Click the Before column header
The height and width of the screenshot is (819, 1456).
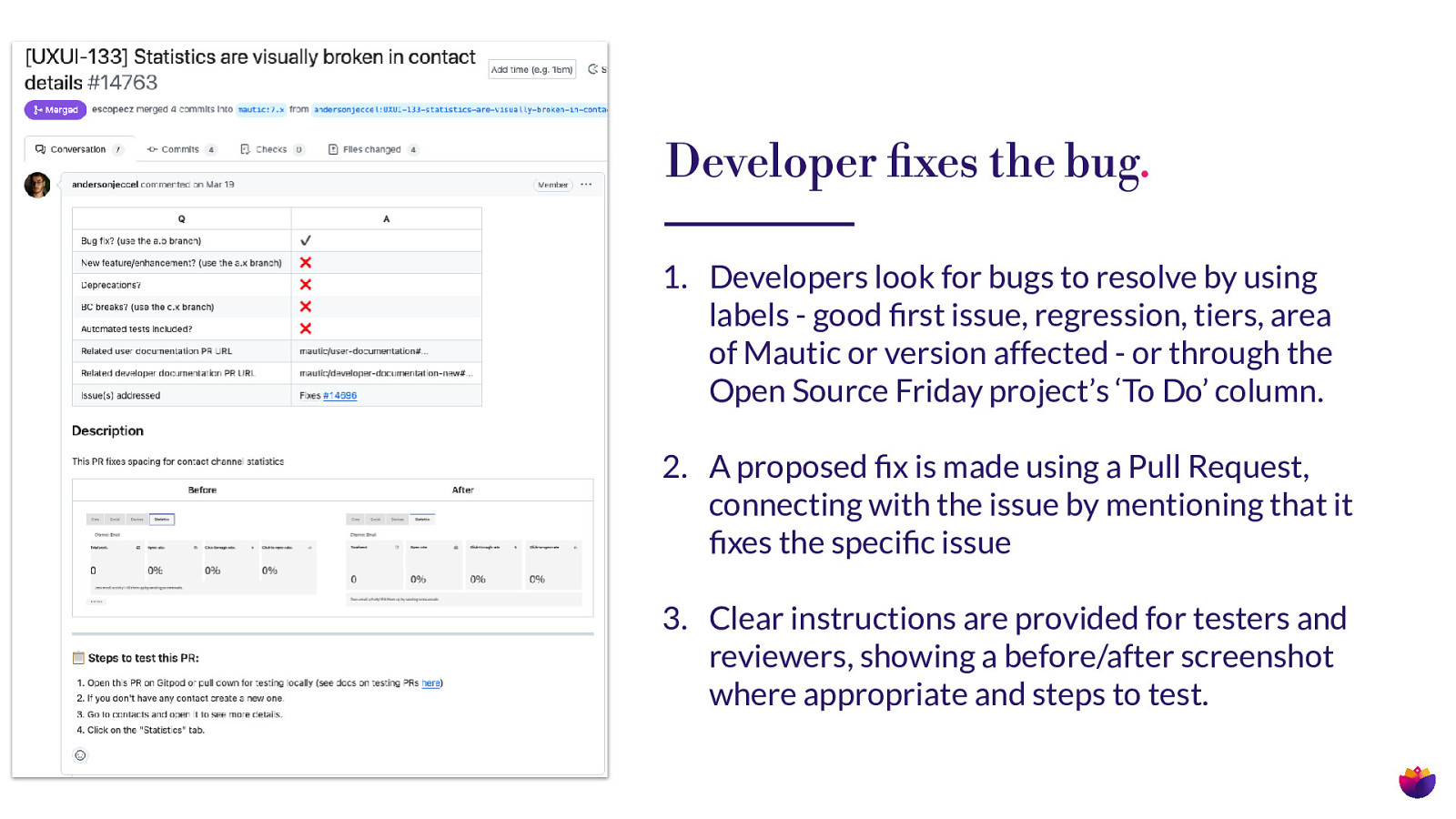click(202, 490)
